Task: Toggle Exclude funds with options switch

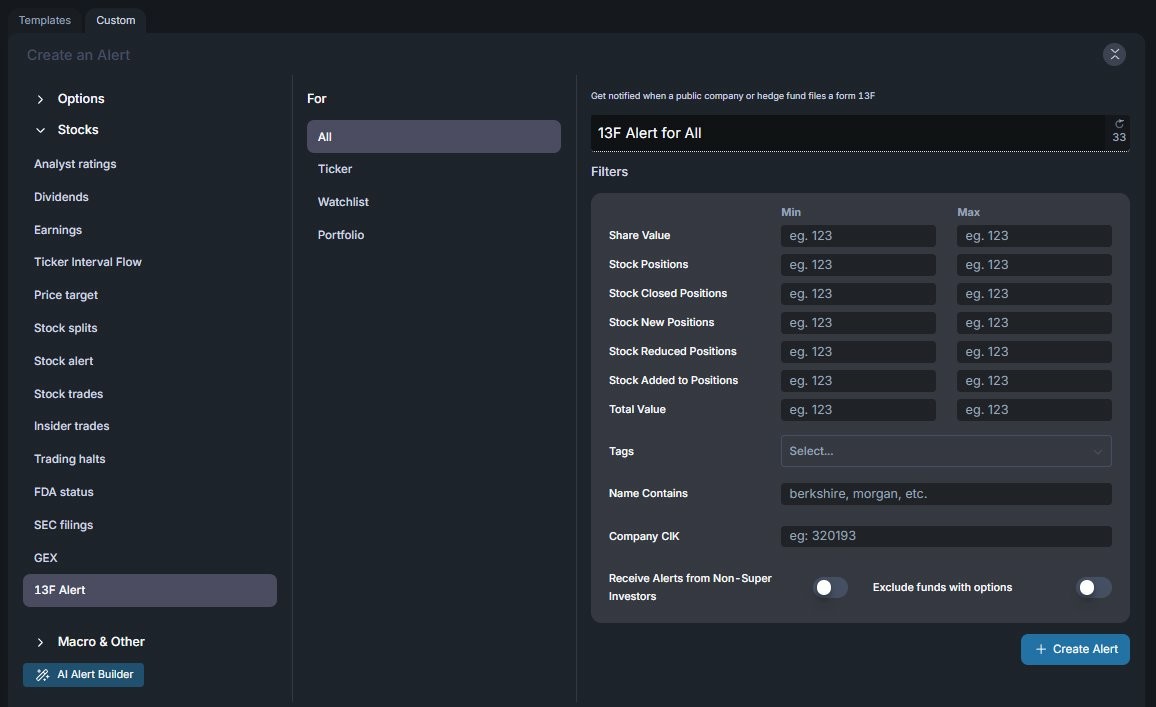Action: [x=1093, y=588]
